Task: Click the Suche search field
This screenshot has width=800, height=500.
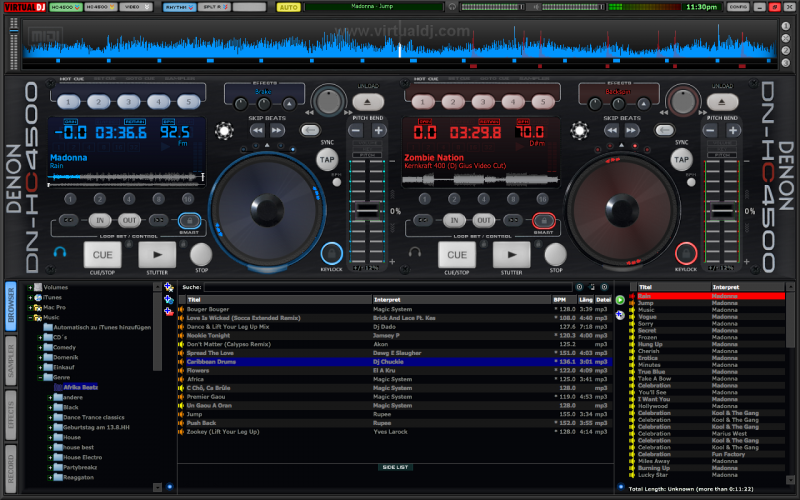Action: click(388, 287)
